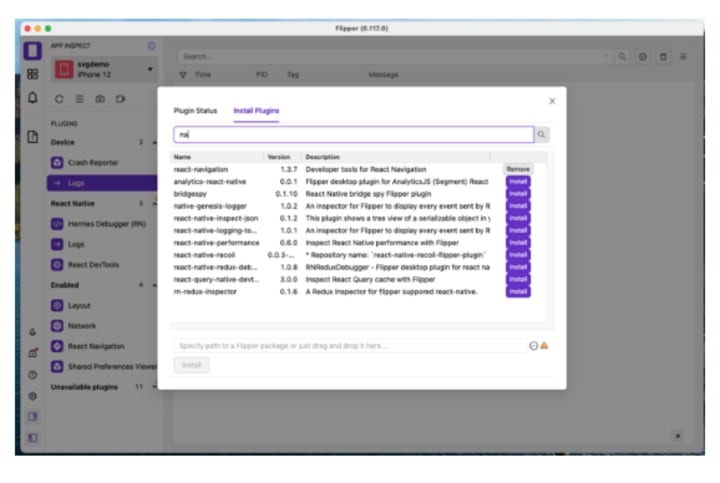Install the bridgespy plugin
Screen dimensions: 720x483
click(x=518, y=194)
